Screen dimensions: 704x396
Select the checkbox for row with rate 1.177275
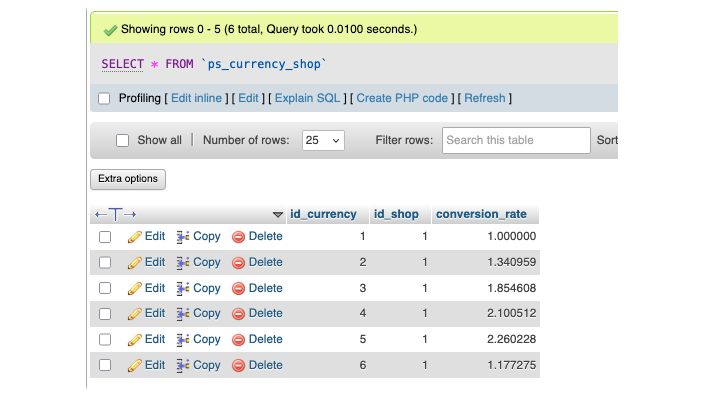pyautogui.click(x=105, y=365)
